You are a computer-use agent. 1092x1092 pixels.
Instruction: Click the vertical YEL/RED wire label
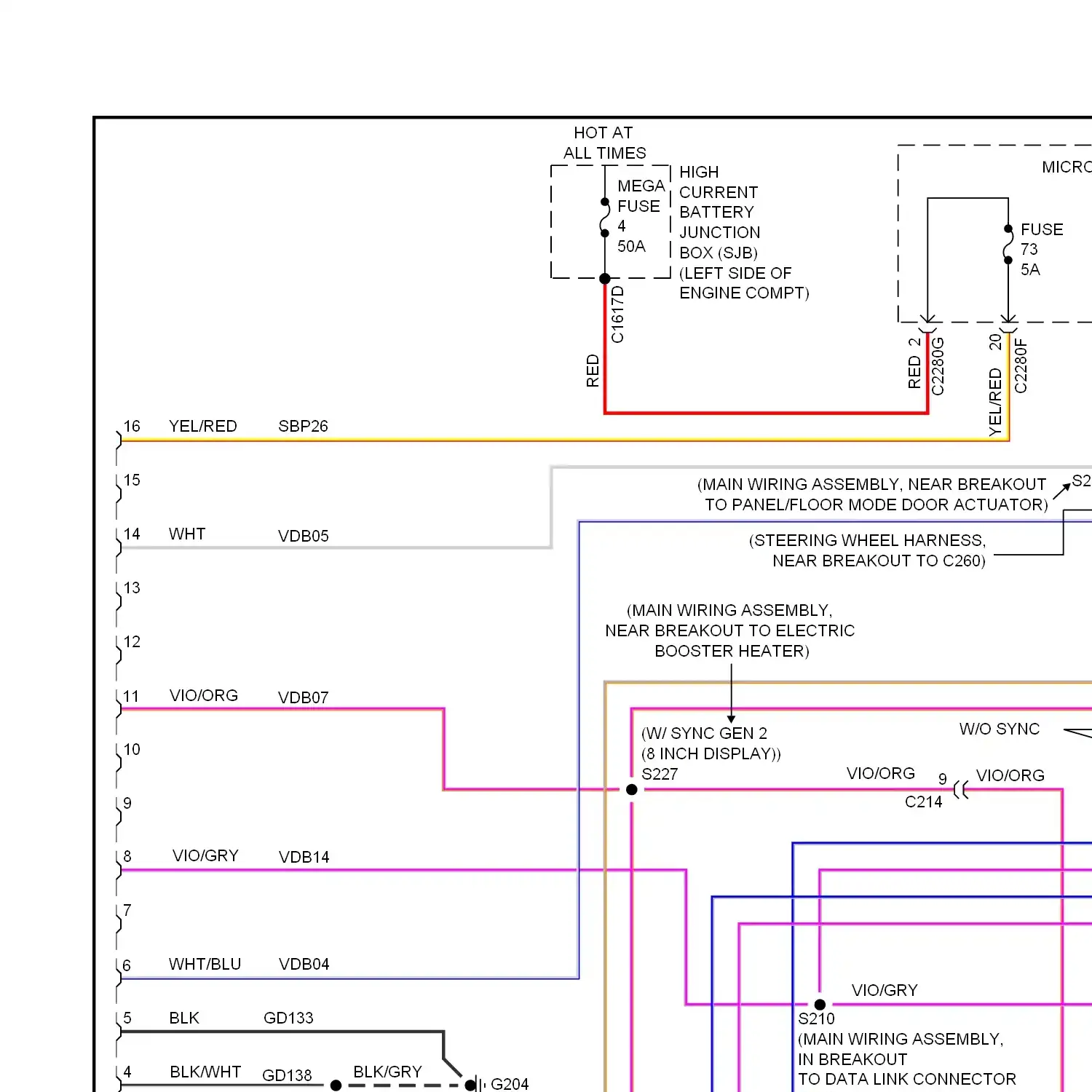(x=995, y=403)
